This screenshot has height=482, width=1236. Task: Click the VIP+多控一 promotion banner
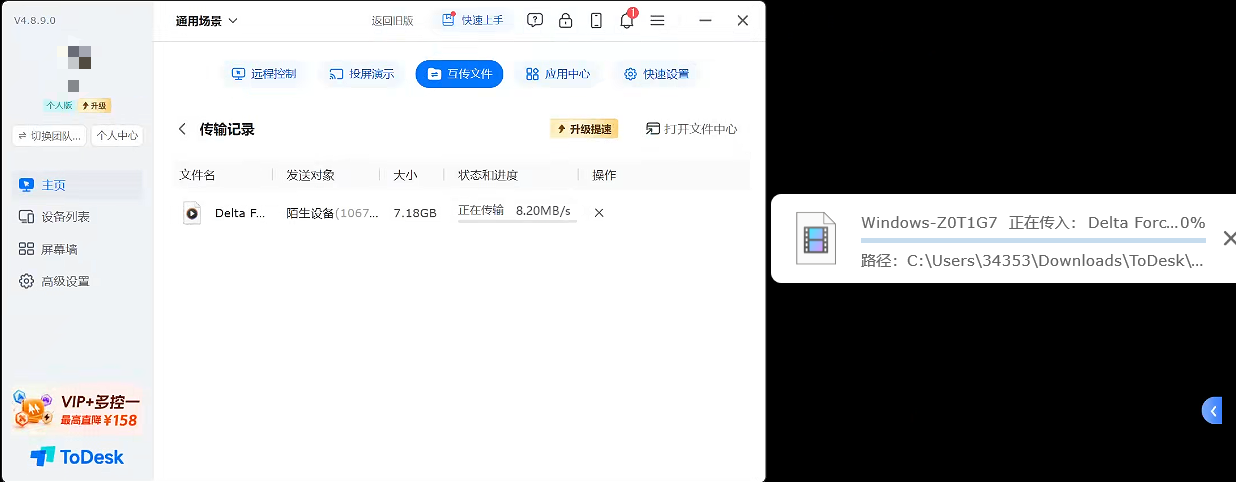tap(77, 409)
